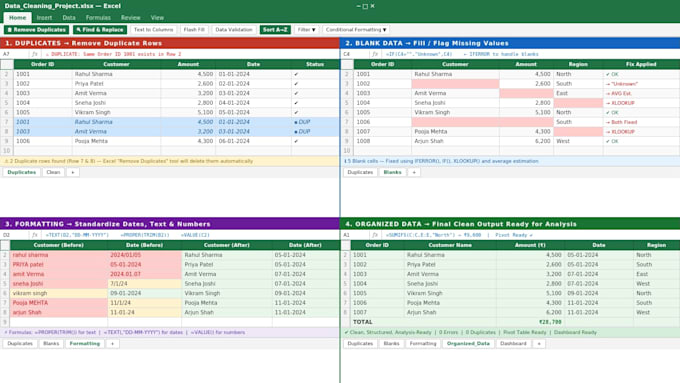The width and height of the screenshot is (680, 383).
Task: Click the Fix Applied column header
Action: (641, 65)
